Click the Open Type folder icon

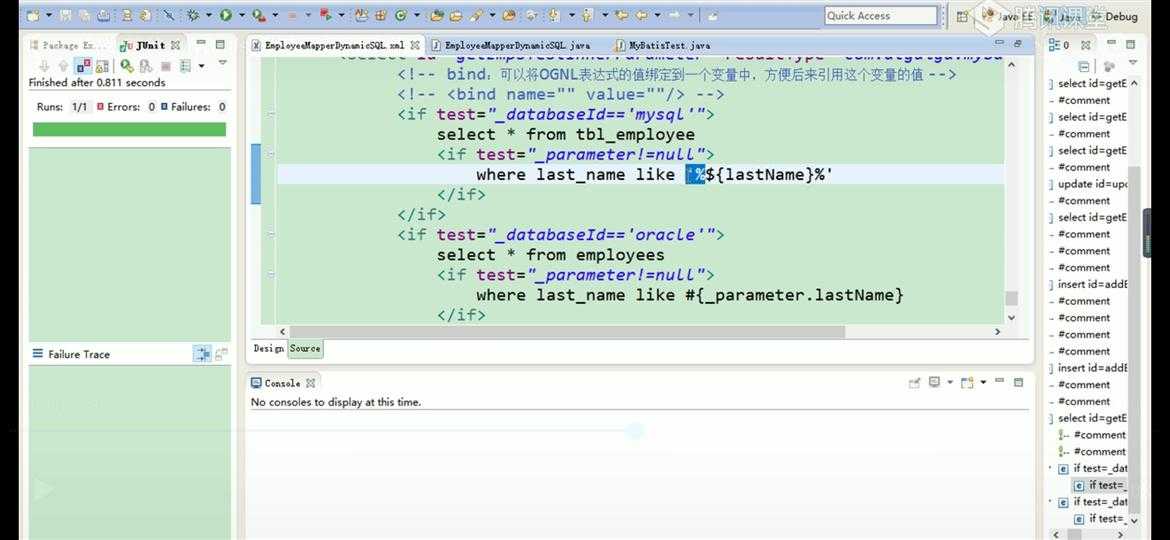[x=436, y=15]
